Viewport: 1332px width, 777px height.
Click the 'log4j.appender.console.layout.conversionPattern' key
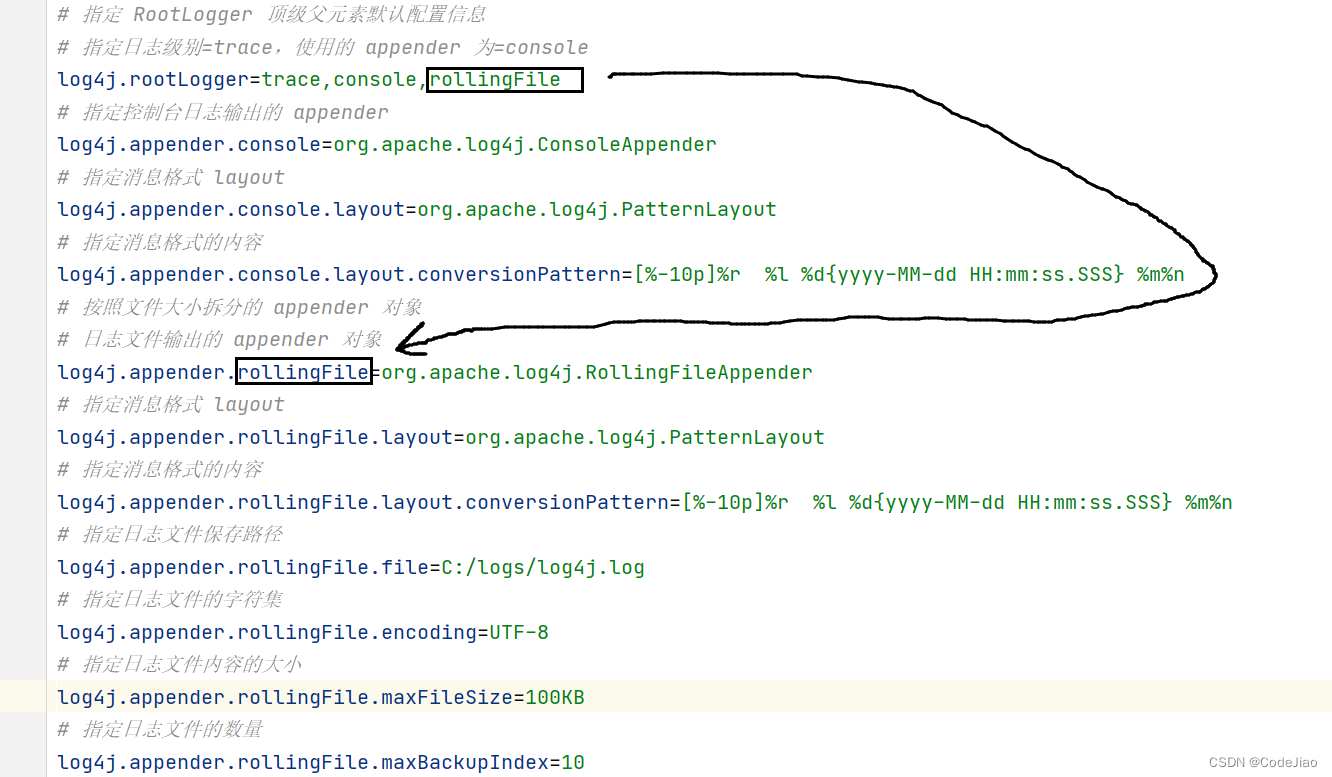click(339, 275)
